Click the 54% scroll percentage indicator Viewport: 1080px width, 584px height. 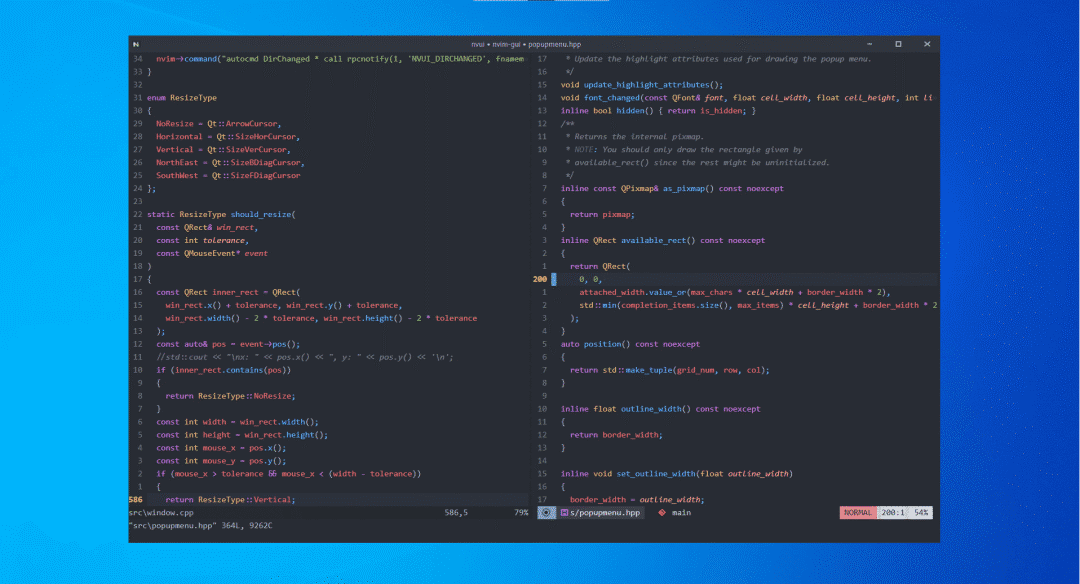click(x=922, y=512)
